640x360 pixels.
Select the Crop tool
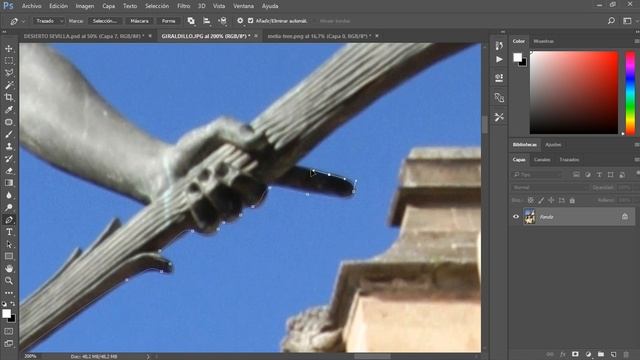click(9, 98)
